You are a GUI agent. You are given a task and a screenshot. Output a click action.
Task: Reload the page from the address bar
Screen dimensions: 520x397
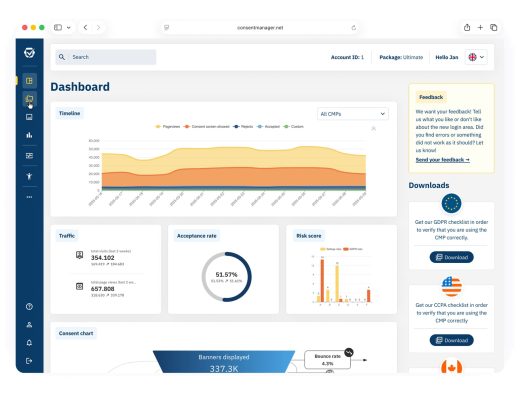(x=354, y=28)
